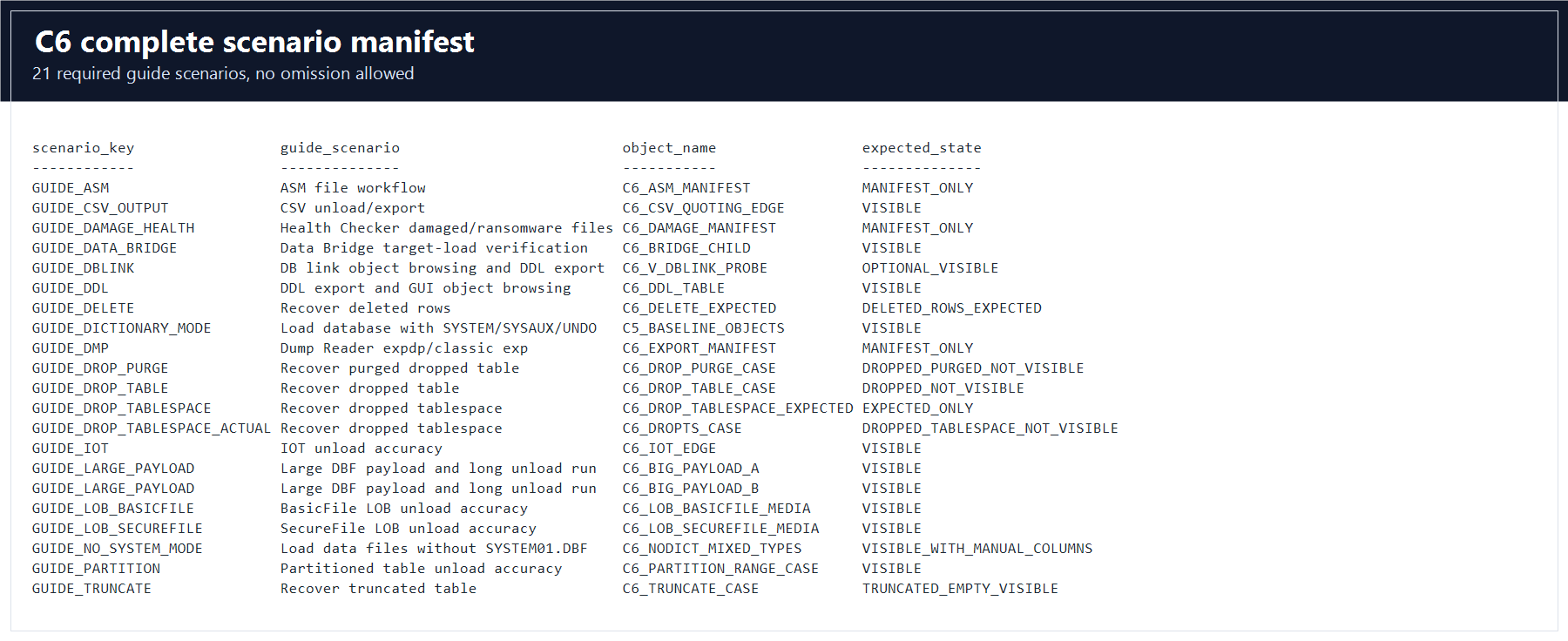Select 'SecureFile LOB unload accuracy' text
Viewport: 1568px width, 641px height.
tap(409, 529)
